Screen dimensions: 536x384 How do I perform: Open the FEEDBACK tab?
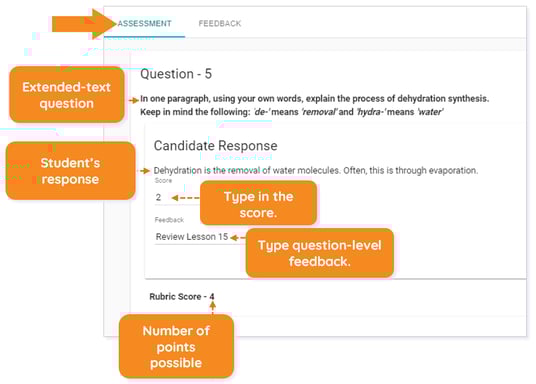(x=220, y=24)
